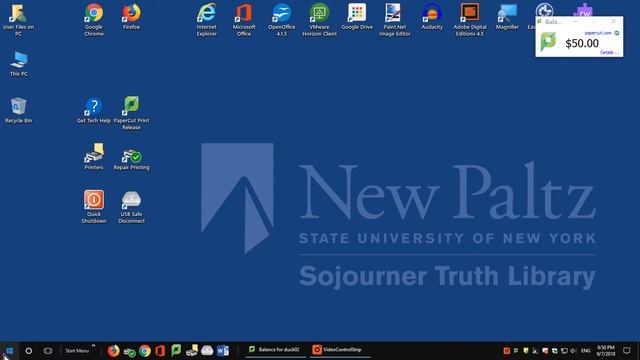Image resolution: width=640 pixels, height=360 pixels.
Task: Switch to VideoControlStrip taskbar window
Action: (340, 350)
